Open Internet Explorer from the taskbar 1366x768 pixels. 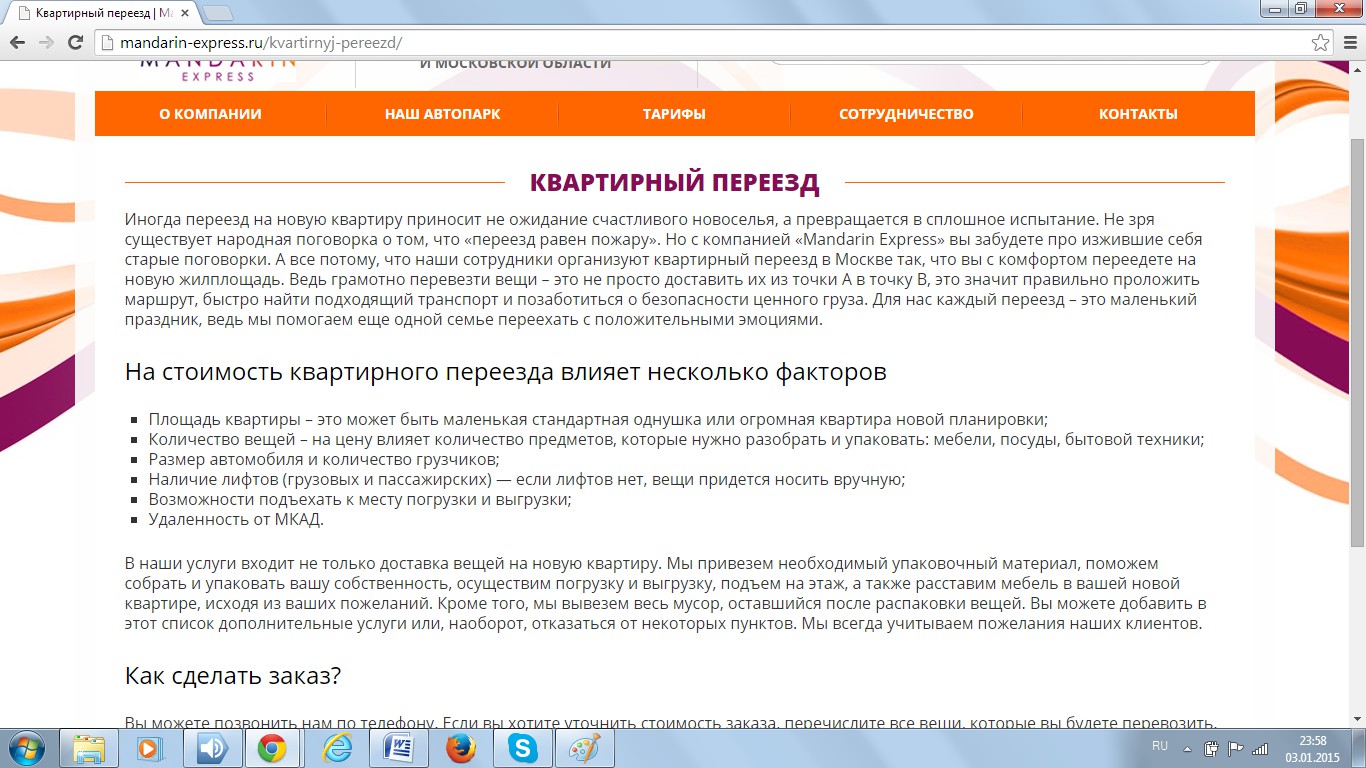[335, 748]
